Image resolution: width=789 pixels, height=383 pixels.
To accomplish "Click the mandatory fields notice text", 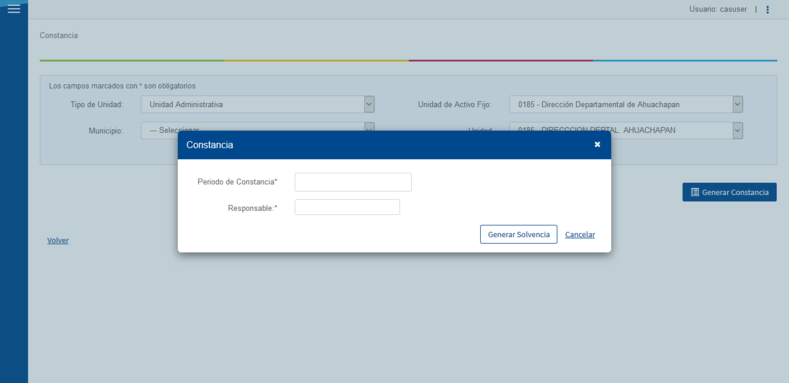I will 122,86.
